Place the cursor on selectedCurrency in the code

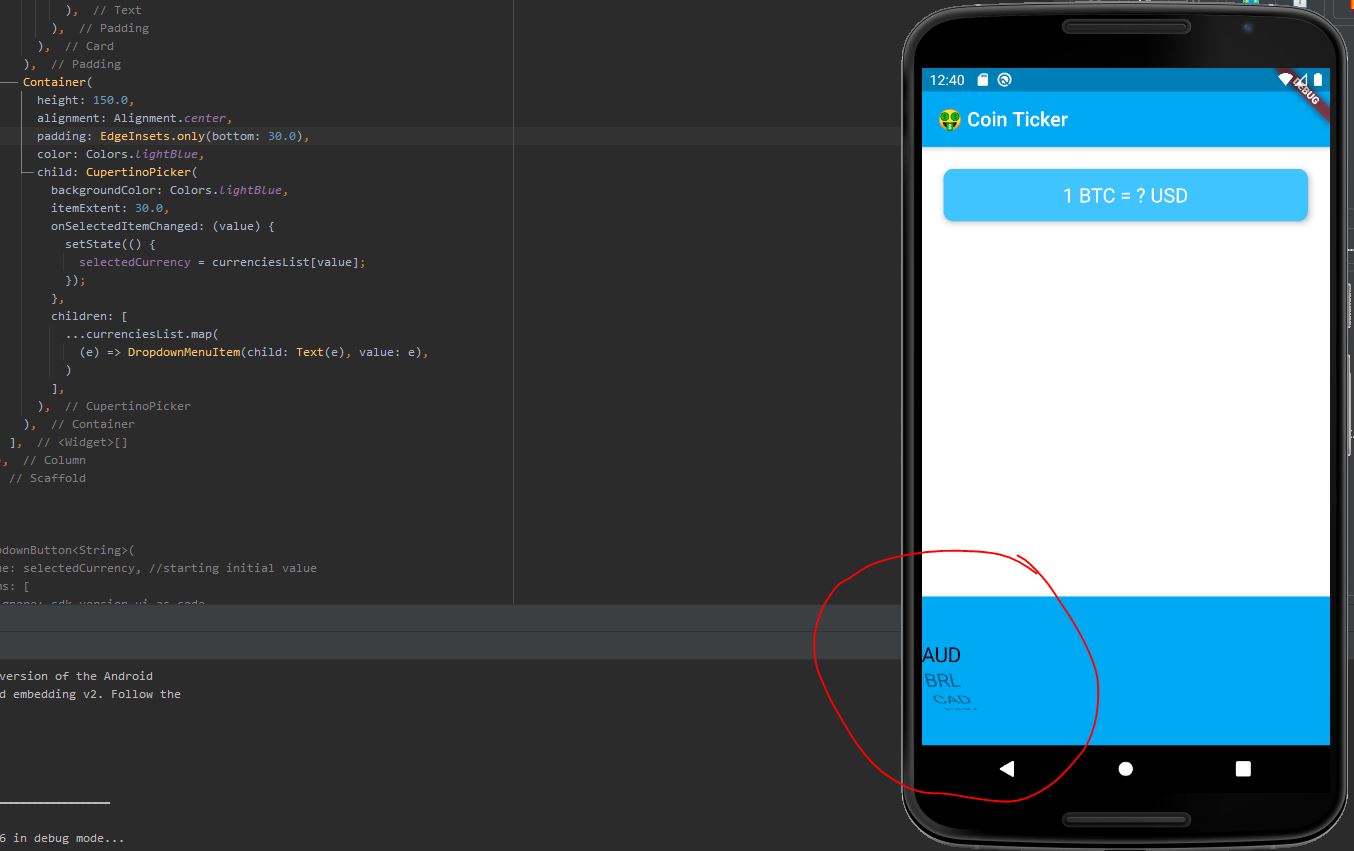pos(136,262)
